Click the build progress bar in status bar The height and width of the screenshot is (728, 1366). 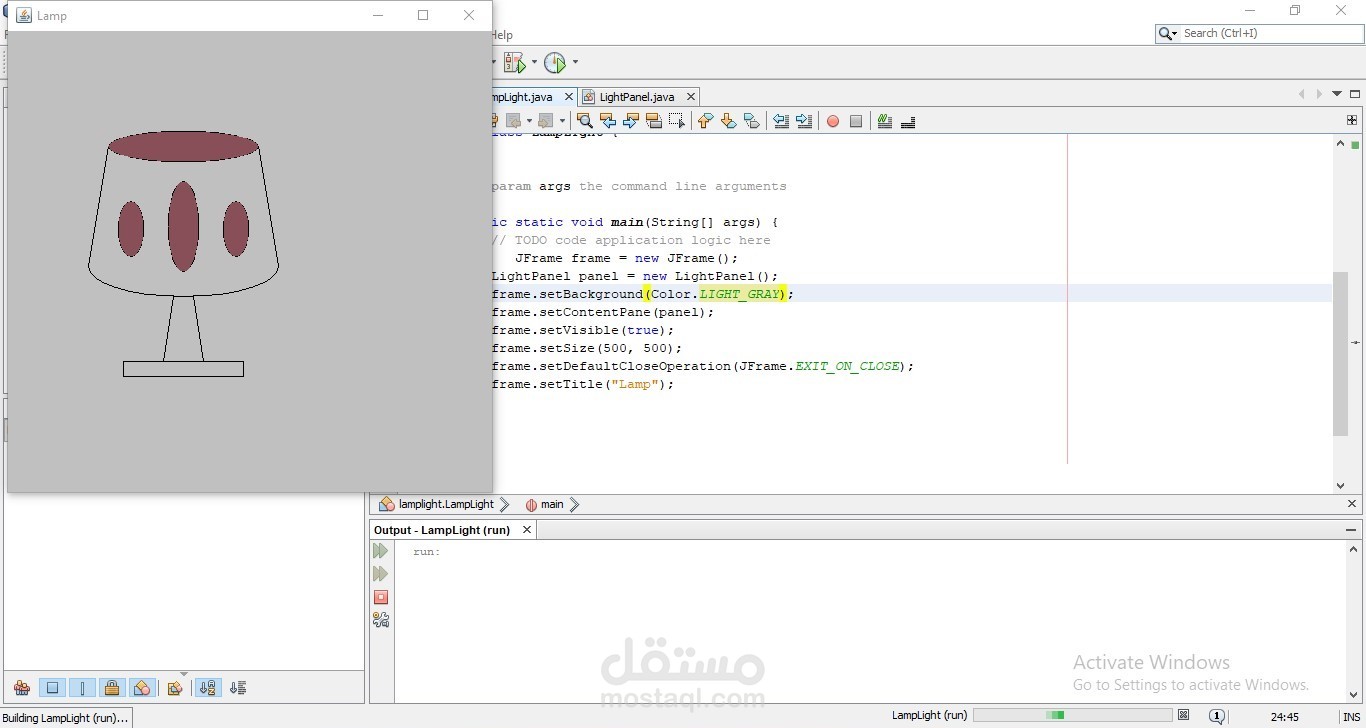coord(1072,715)
